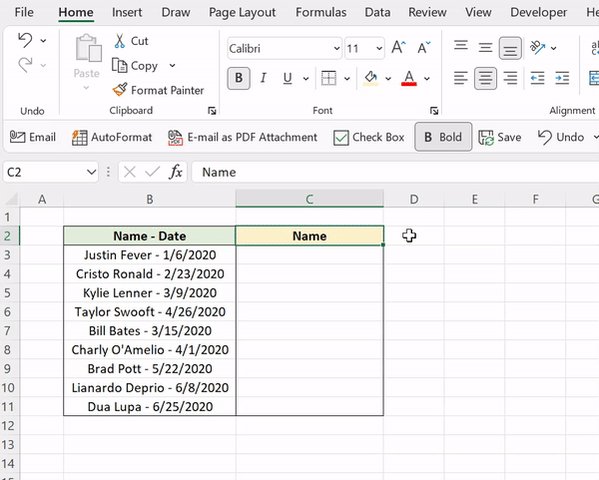Click the Increase Indent icon
Image resolution: width=599 pixels, height=480 pixels.
coord(562,78)
